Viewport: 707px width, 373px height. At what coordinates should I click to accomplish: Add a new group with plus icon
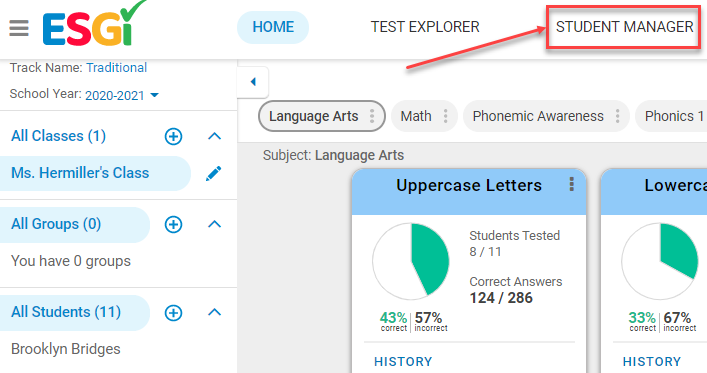point(174,224)
